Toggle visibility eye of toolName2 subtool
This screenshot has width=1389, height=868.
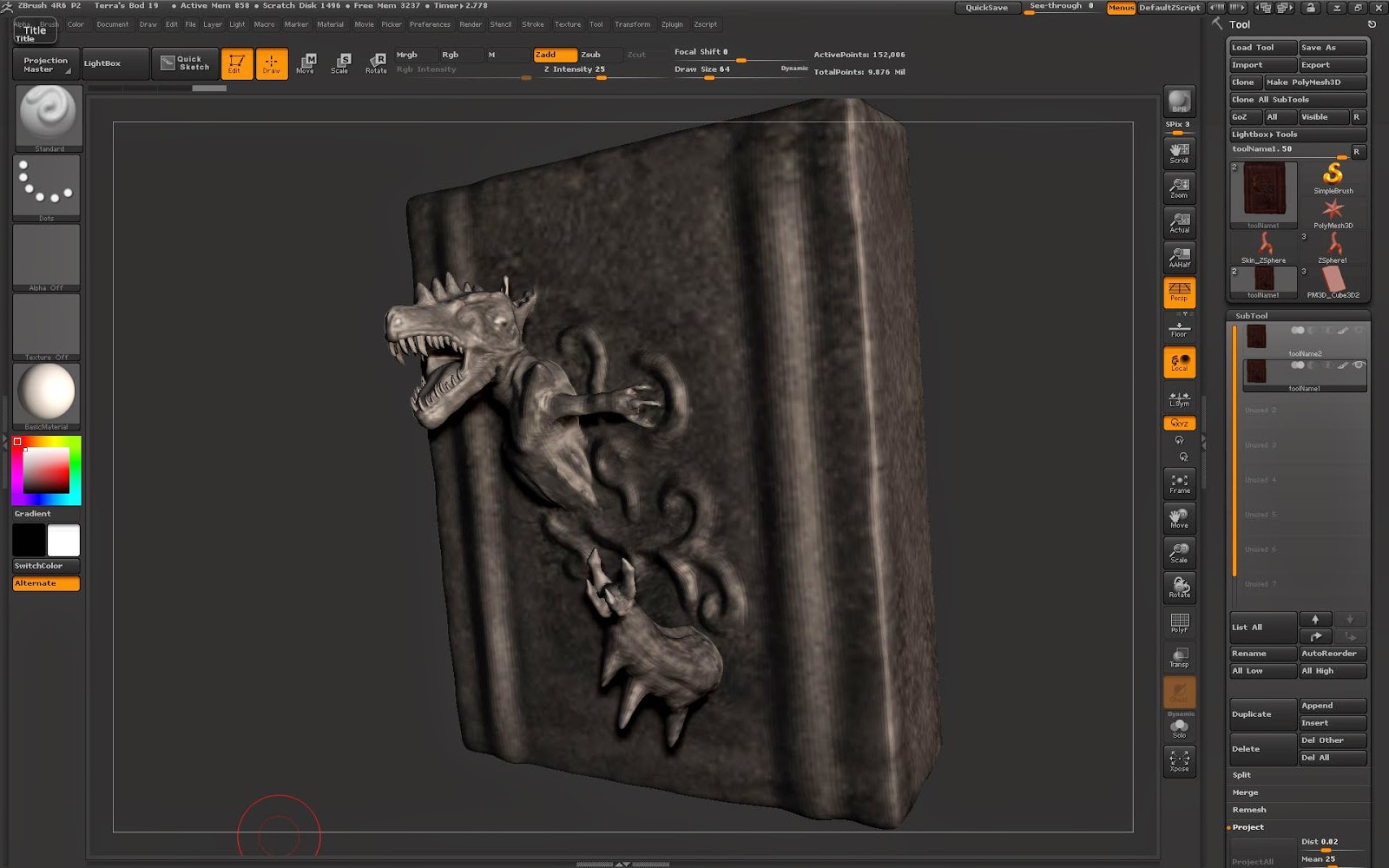coord(1359,330)
